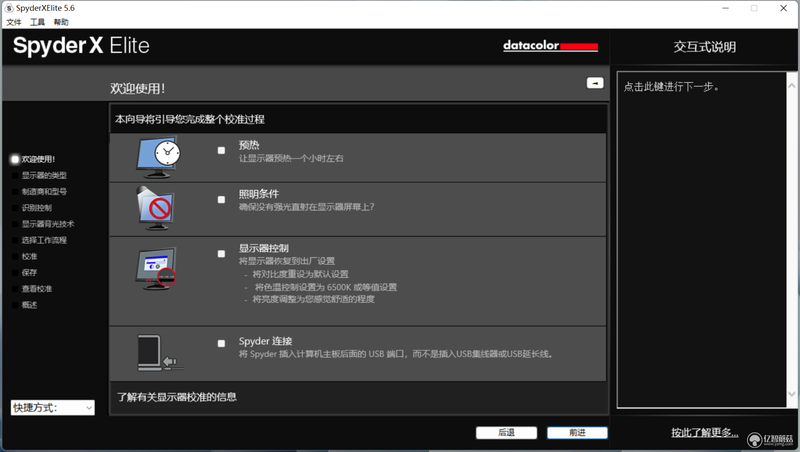The image size is (800, 452).
Task: Click the 照明条件 heading text
Action: [259, 194]
